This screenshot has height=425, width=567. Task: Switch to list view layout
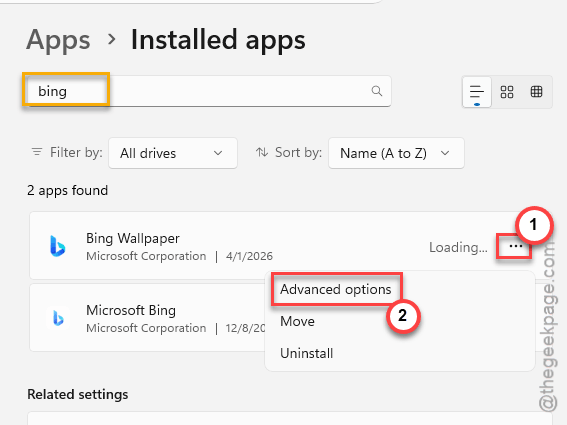[x=477, y=92]
